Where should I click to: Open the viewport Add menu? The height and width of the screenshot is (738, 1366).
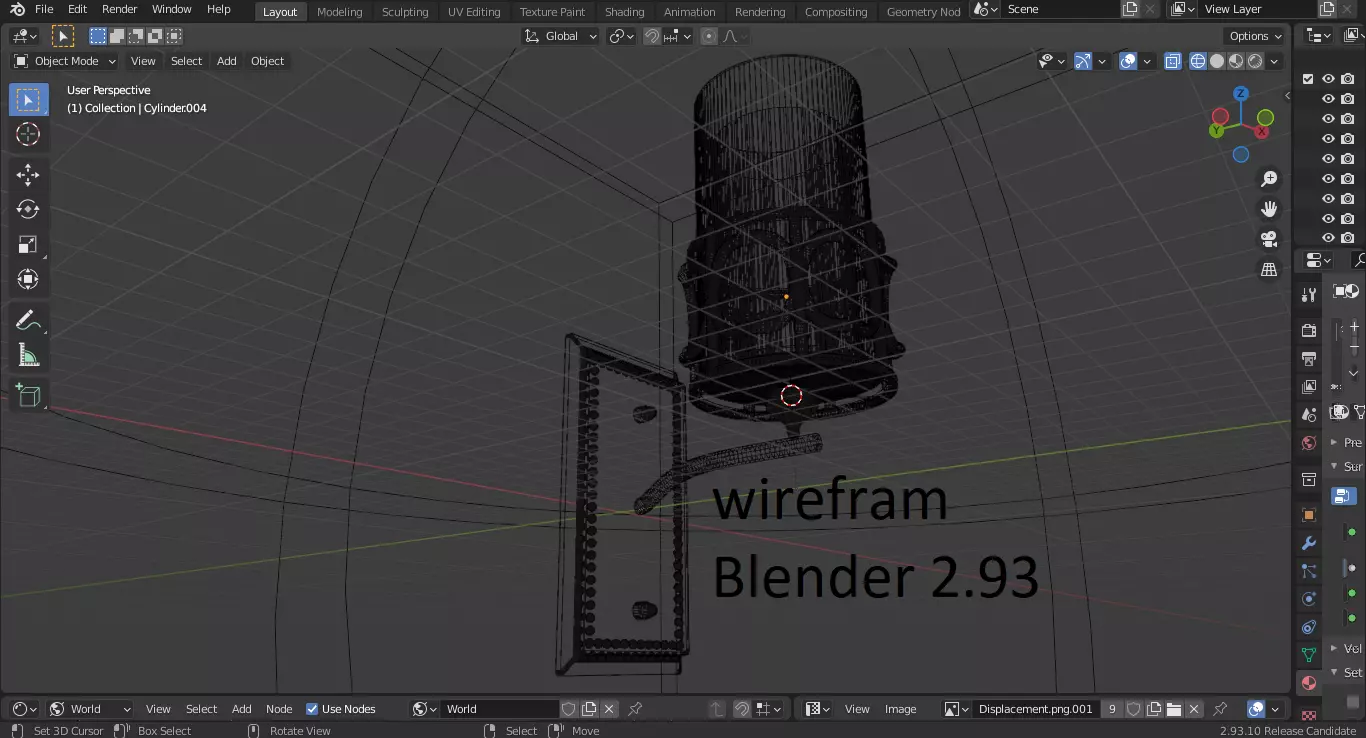227,61
